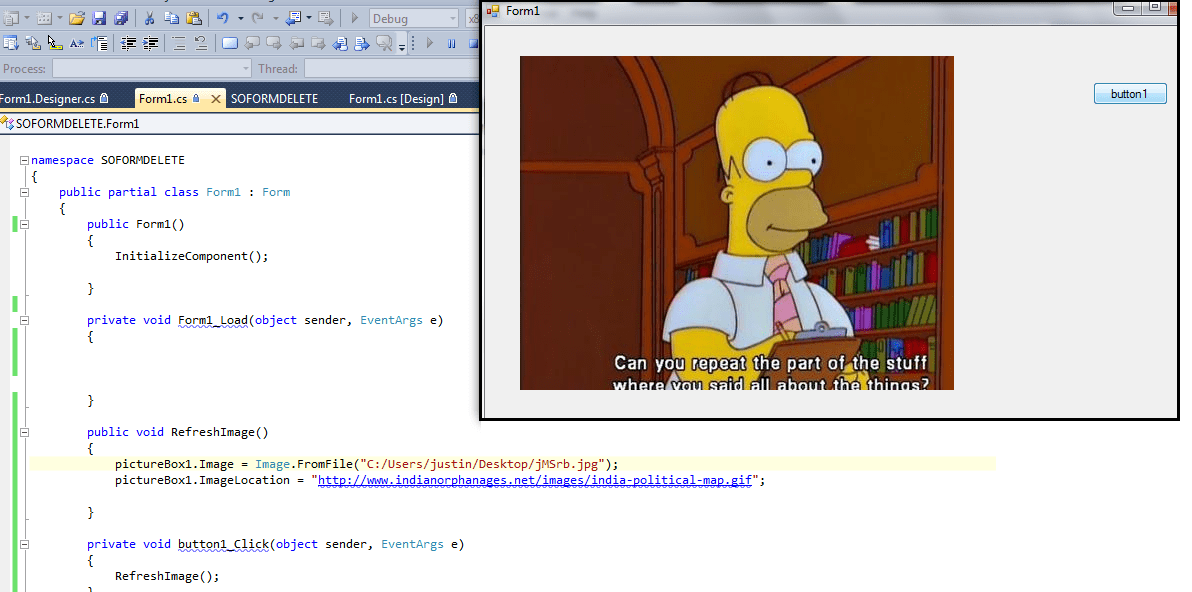Viewport: 1192px width, 592px height.
Task: Collapse the Form1() constructor block
Action: coord(24,224)
